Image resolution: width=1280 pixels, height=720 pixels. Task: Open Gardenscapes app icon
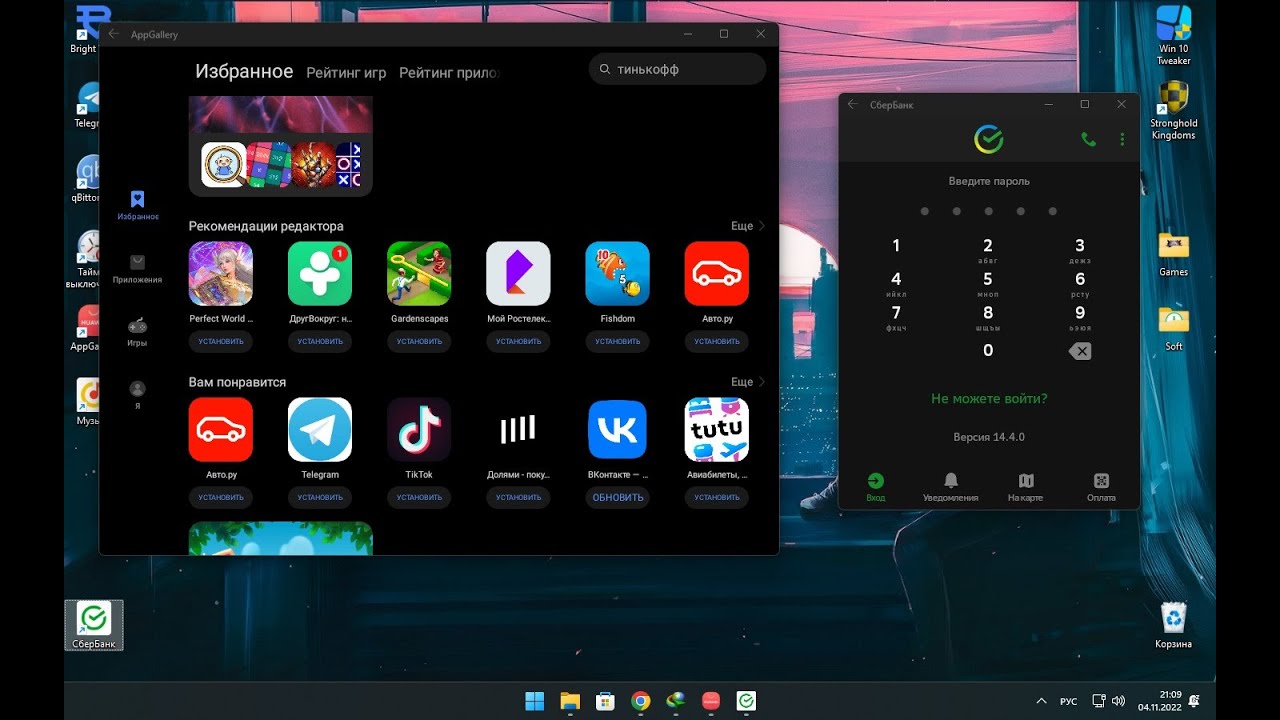419,273
